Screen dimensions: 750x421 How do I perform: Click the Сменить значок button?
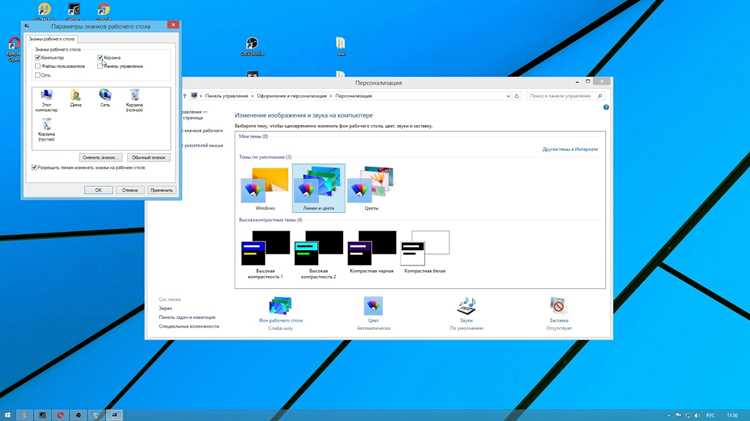pyautogui.click(x=100, y=157)
